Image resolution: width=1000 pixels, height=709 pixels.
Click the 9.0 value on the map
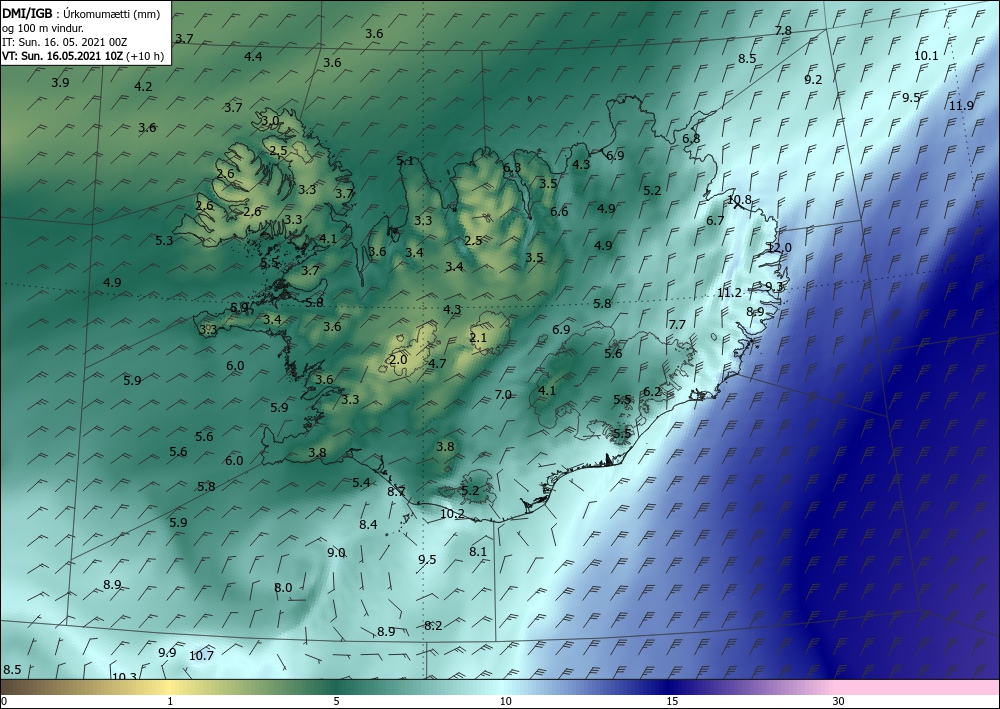pyautogui.click(x=336, y=553)
